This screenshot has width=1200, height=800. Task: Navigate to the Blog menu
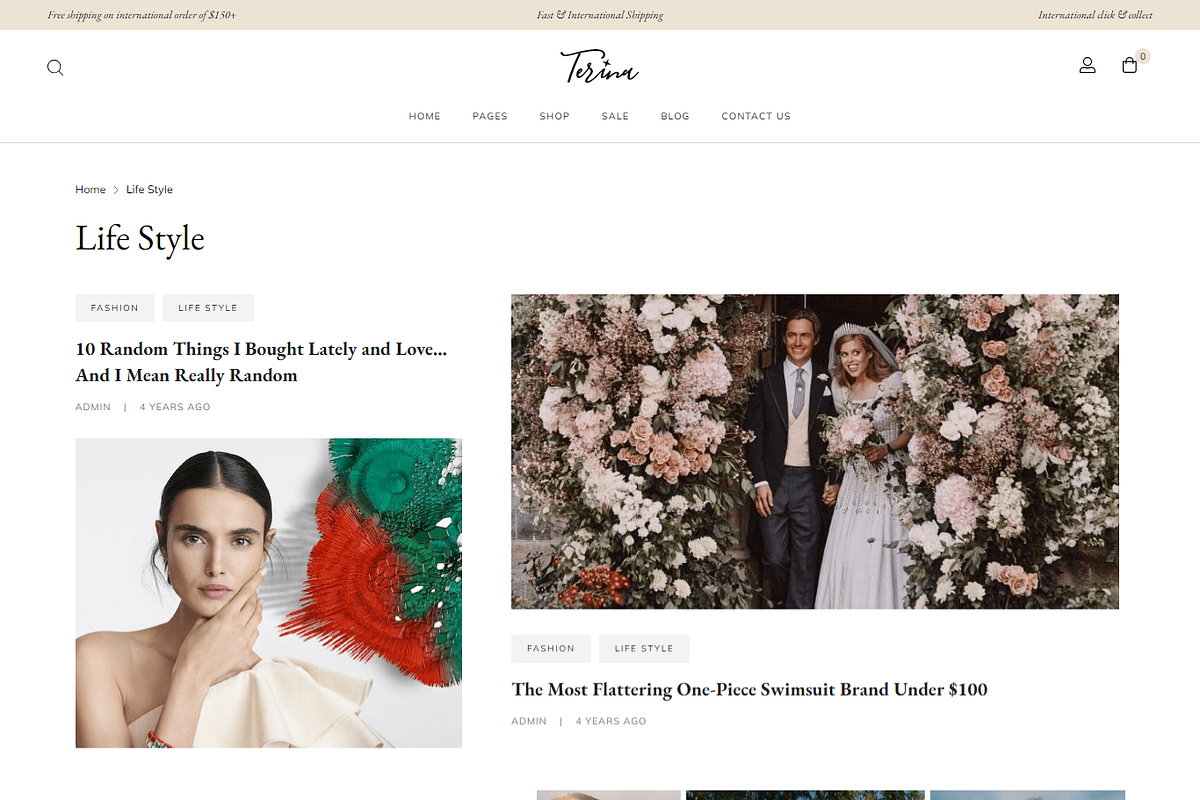coord(675,116)
